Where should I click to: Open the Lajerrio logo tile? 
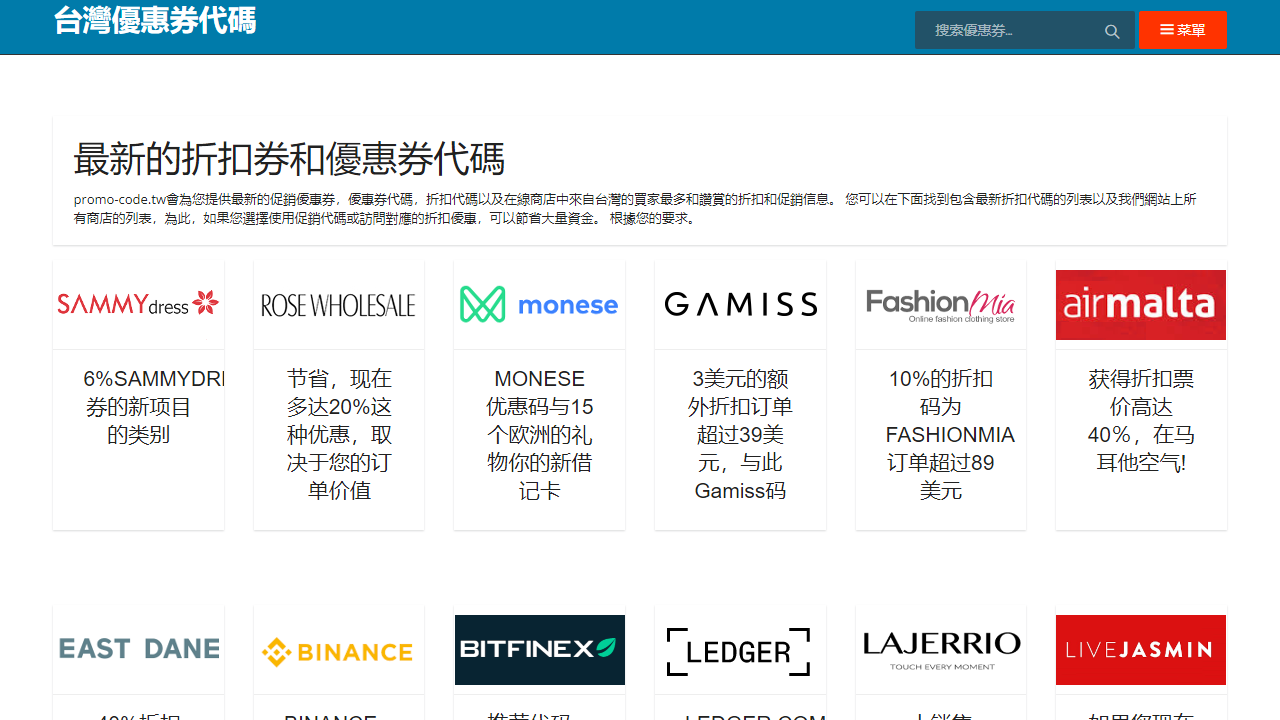click(x=941, y=650)
